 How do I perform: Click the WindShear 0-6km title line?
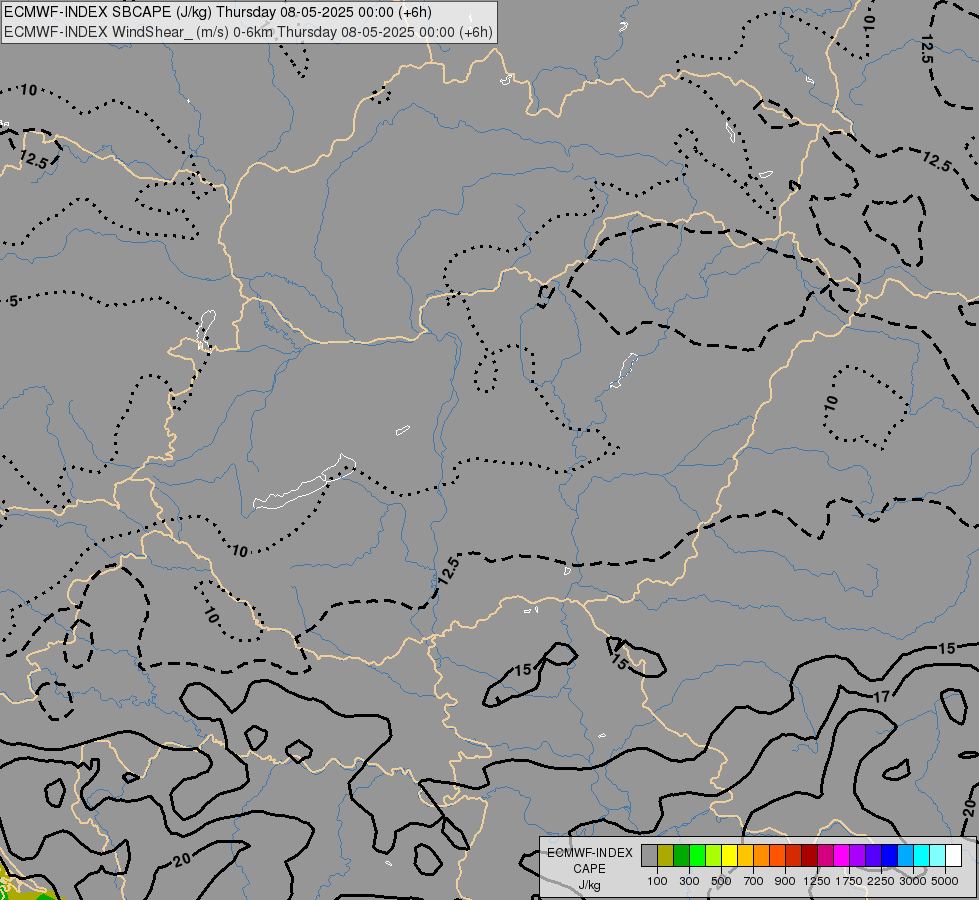pos(248,32)
